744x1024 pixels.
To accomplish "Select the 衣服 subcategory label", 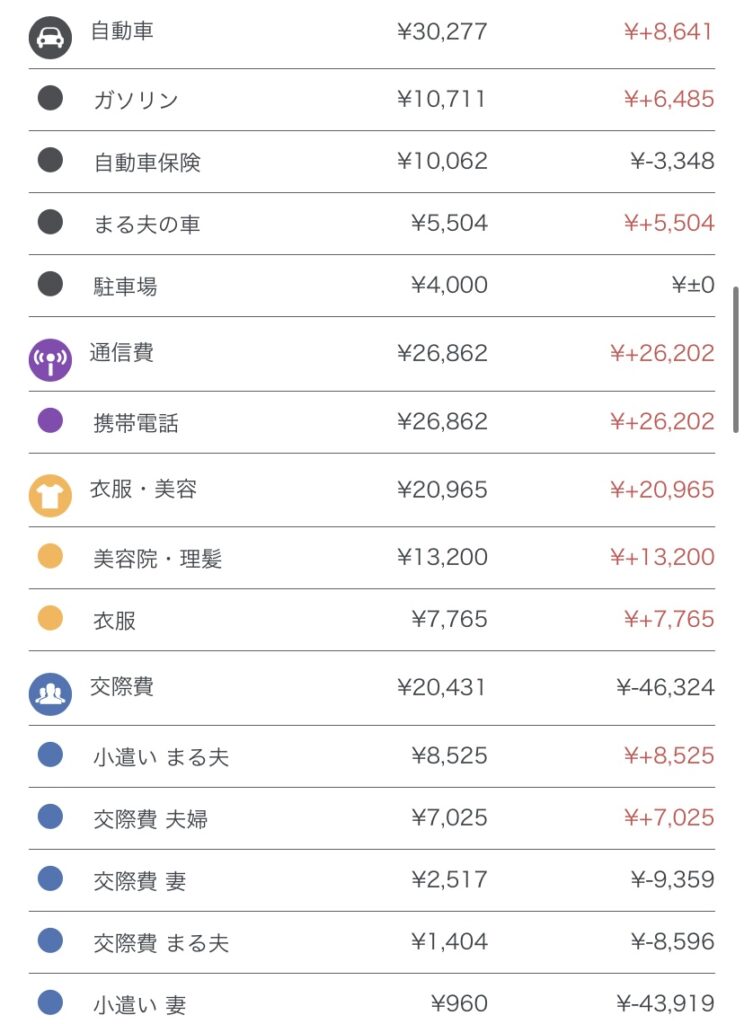I will pos(114,620).
